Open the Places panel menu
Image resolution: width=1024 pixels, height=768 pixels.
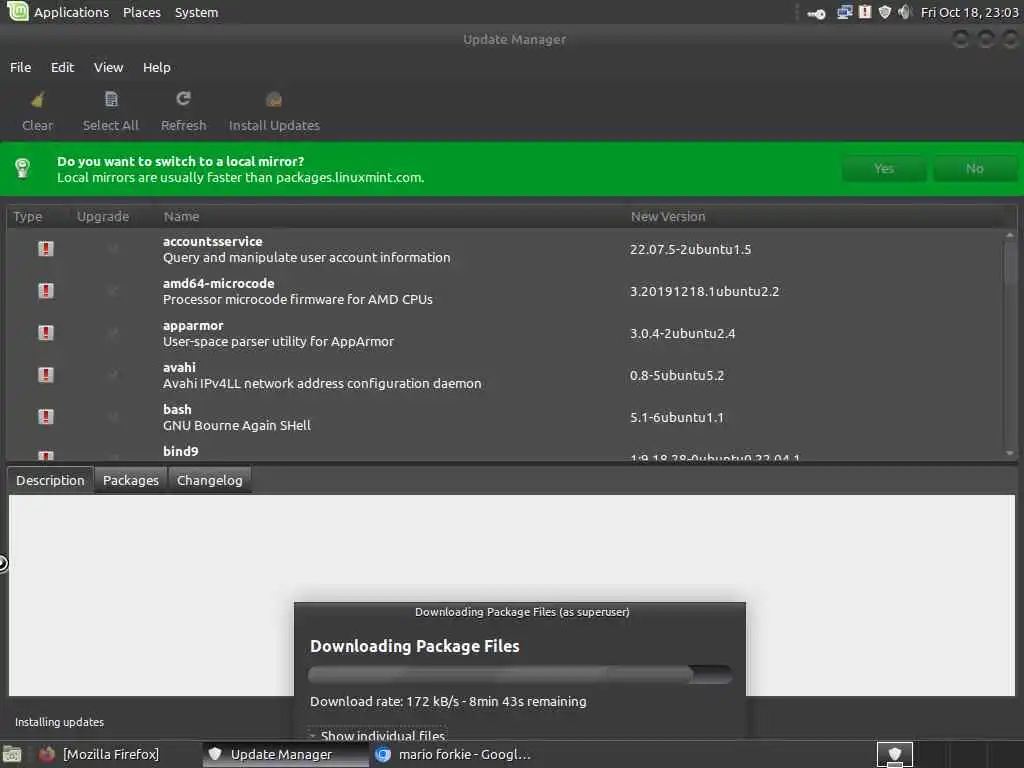pyautogui.click(x=142, y=12)
